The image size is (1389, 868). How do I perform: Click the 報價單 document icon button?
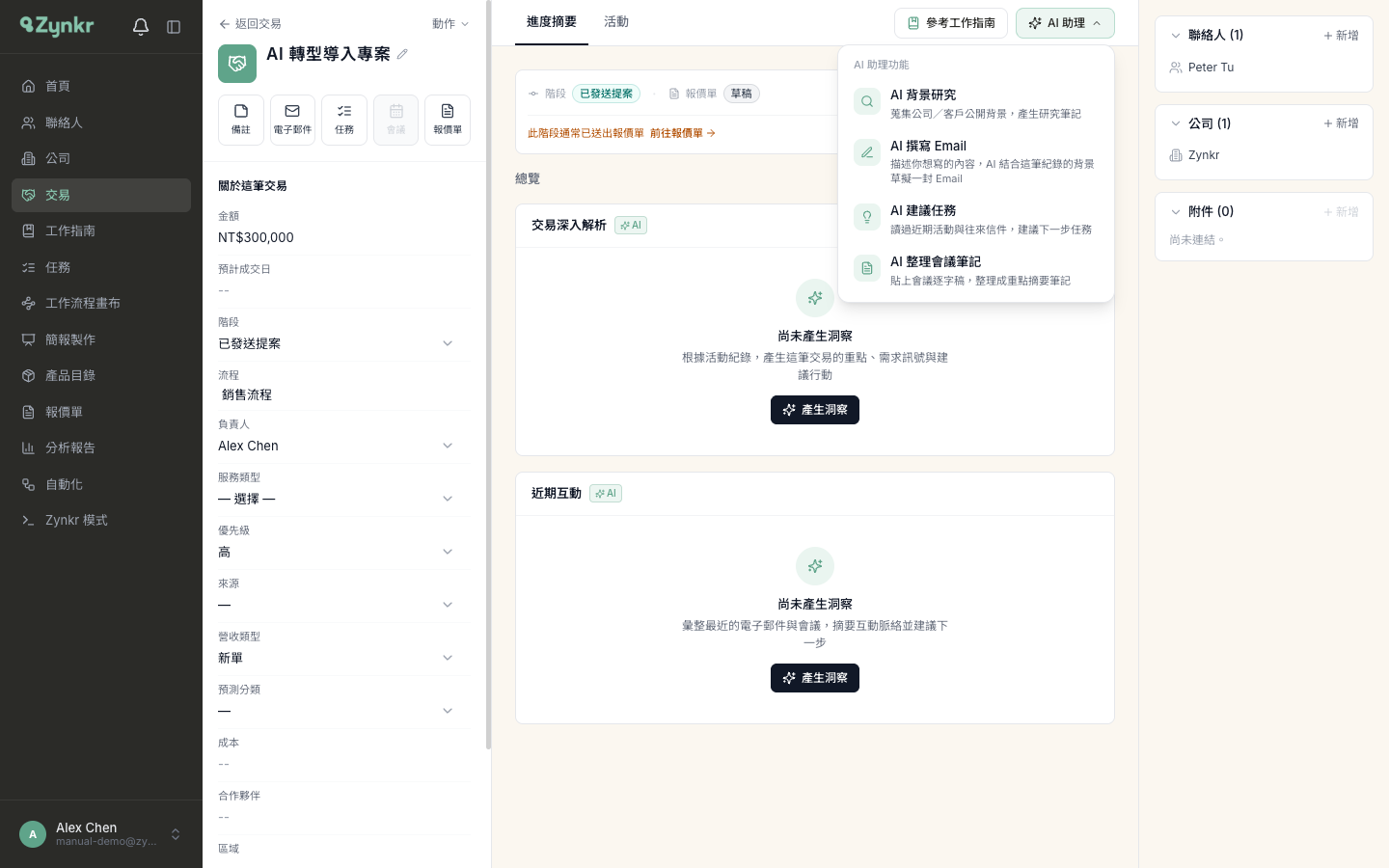pos(448,120)
